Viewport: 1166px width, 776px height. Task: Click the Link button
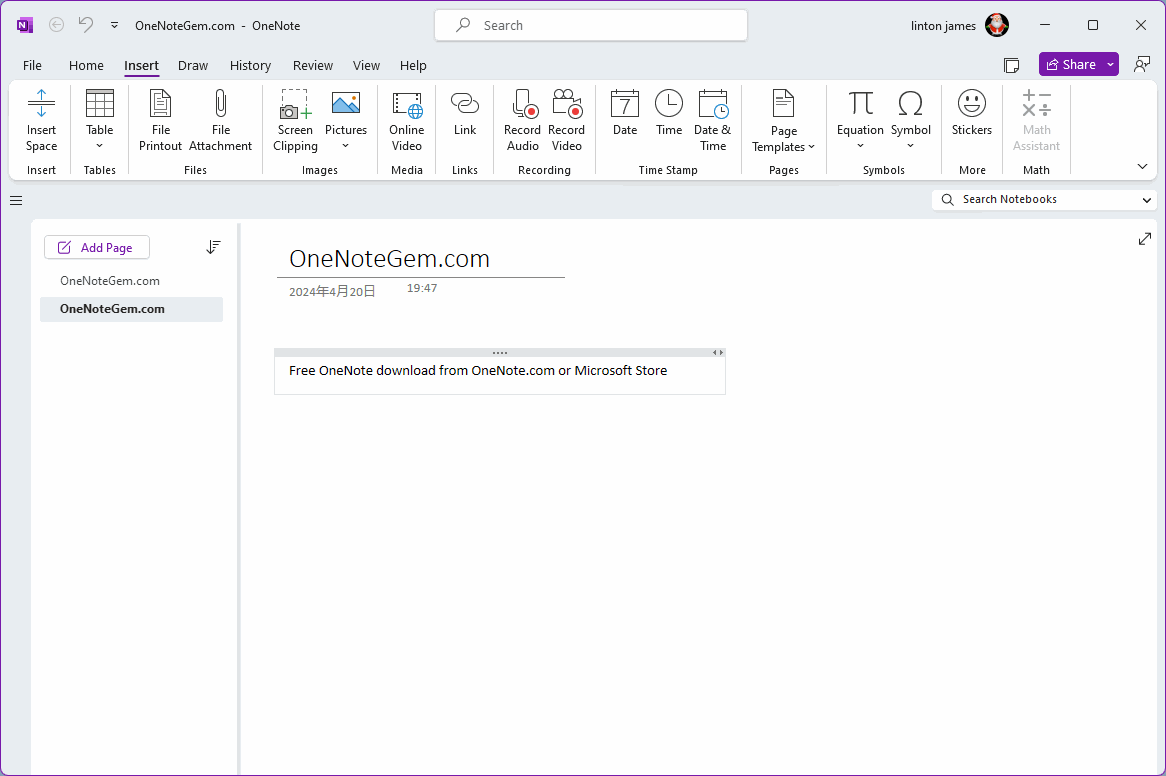click(x=465, y=115)
